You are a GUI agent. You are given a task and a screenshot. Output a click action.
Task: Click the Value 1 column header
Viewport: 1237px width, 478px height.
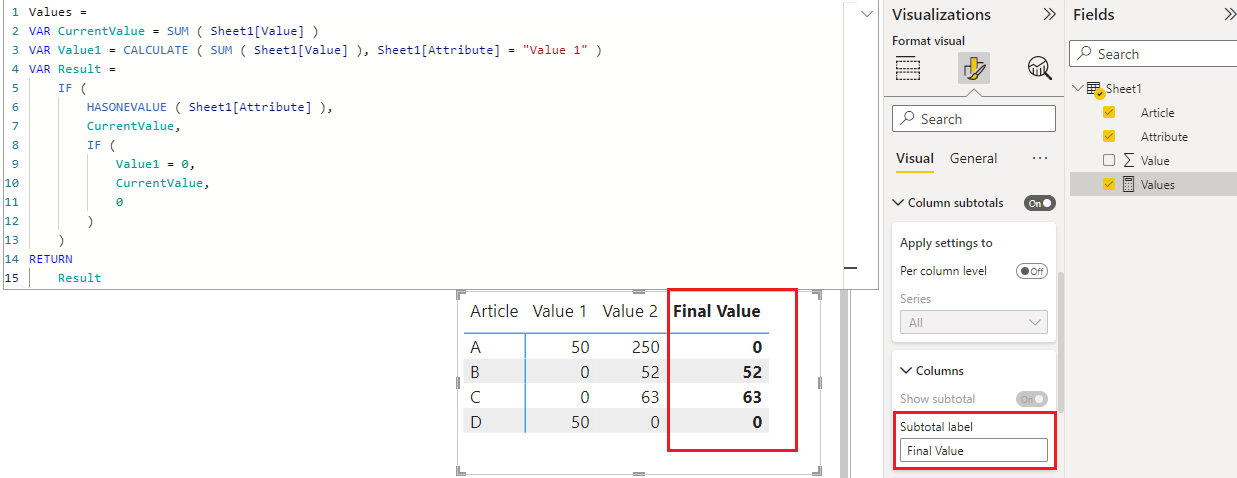[x=560, y=311]
